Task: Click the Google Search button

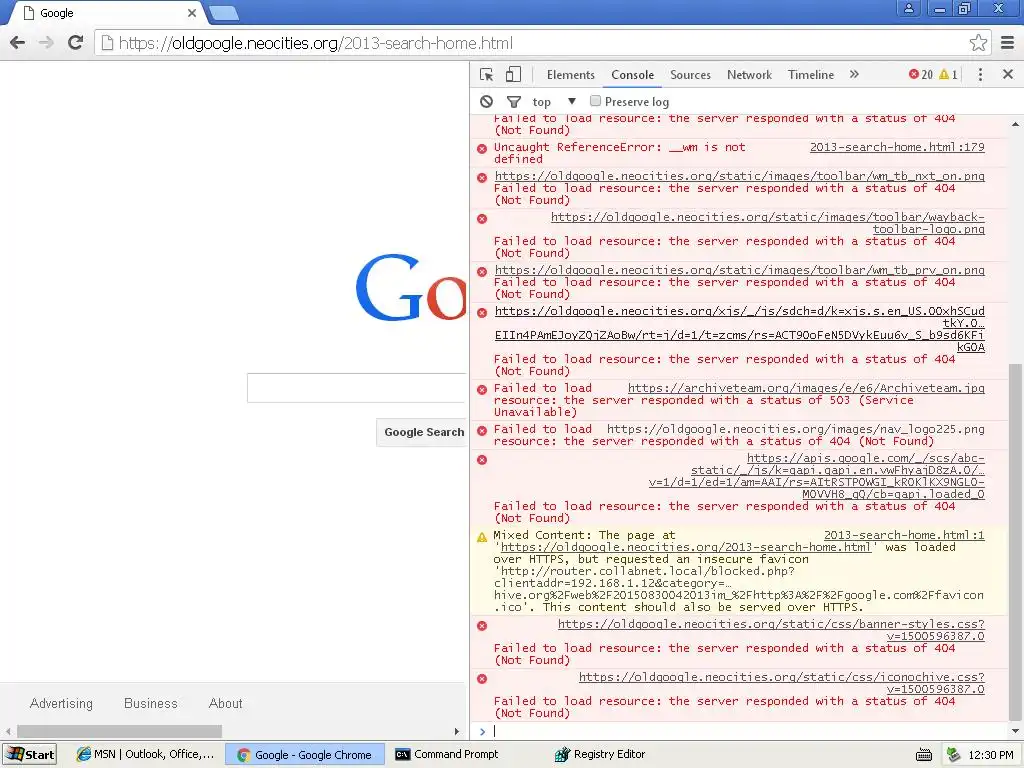Action: click(x=423, y=432)
